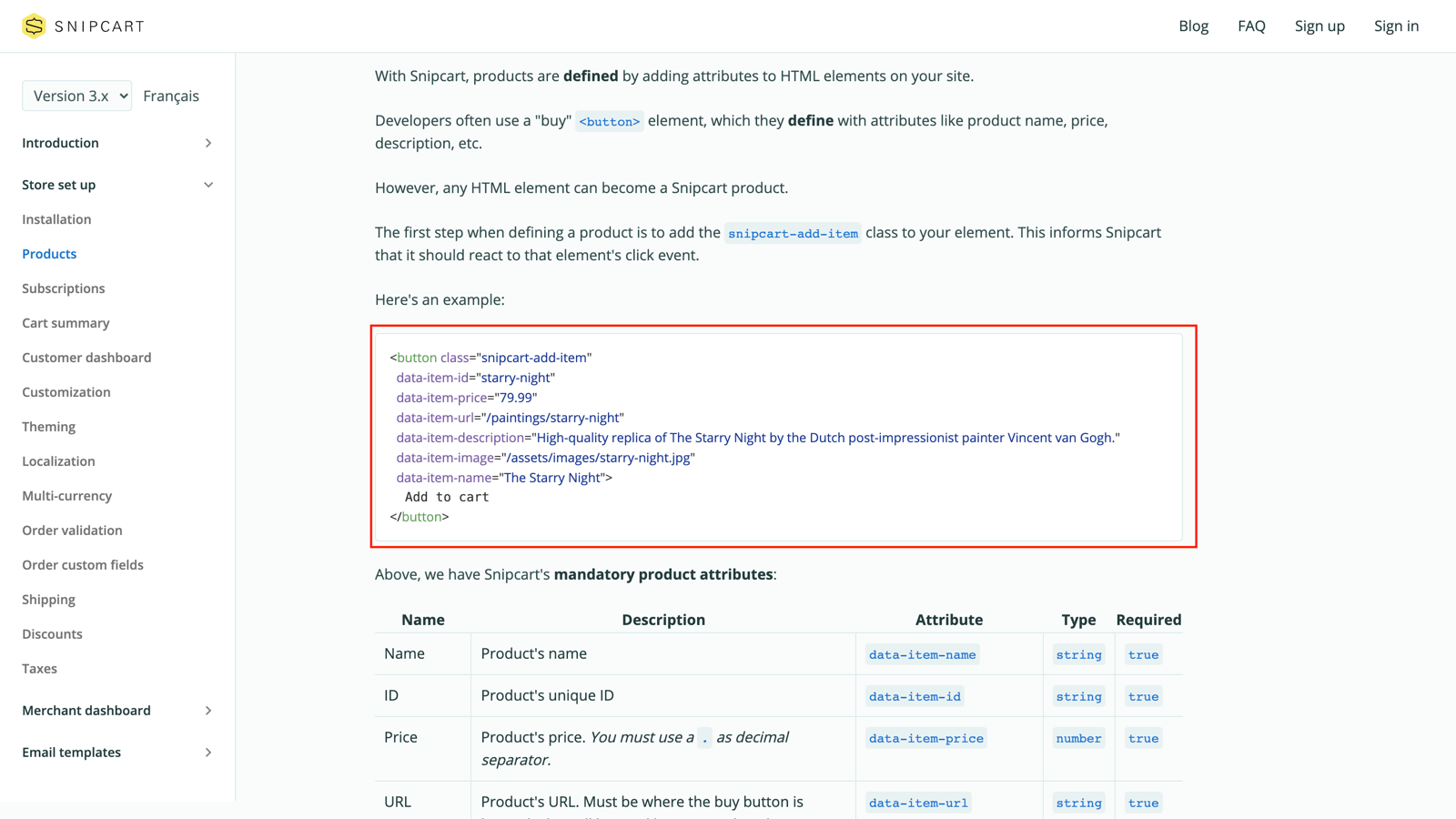Click the data-item-name attribute badge
The height and width of the screenshot is (819, 1456).
pyautogui.click(x=922, y=654)
